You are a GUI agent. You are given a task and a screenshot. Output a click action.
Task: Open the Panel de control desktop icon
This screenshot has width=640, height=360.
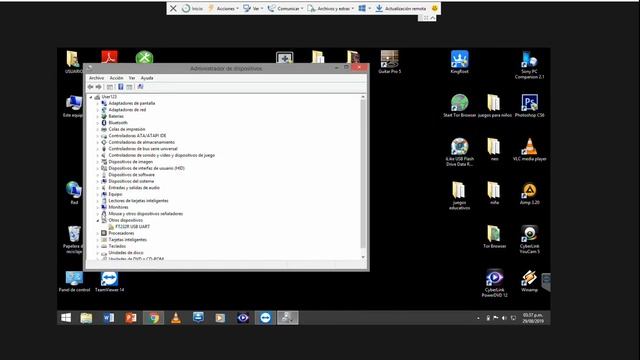click(x=74, y=281)
